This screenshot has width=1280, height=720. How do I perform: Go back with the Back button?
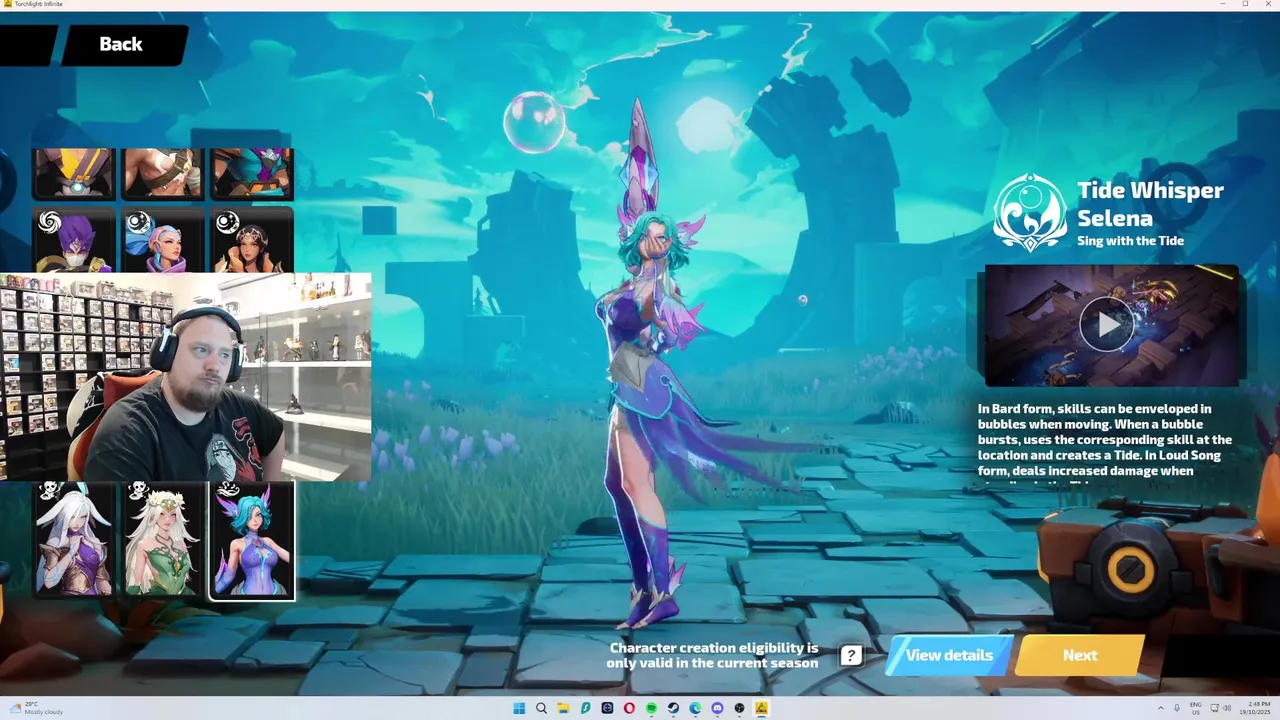pyautogui.click(x=122, y=44)
